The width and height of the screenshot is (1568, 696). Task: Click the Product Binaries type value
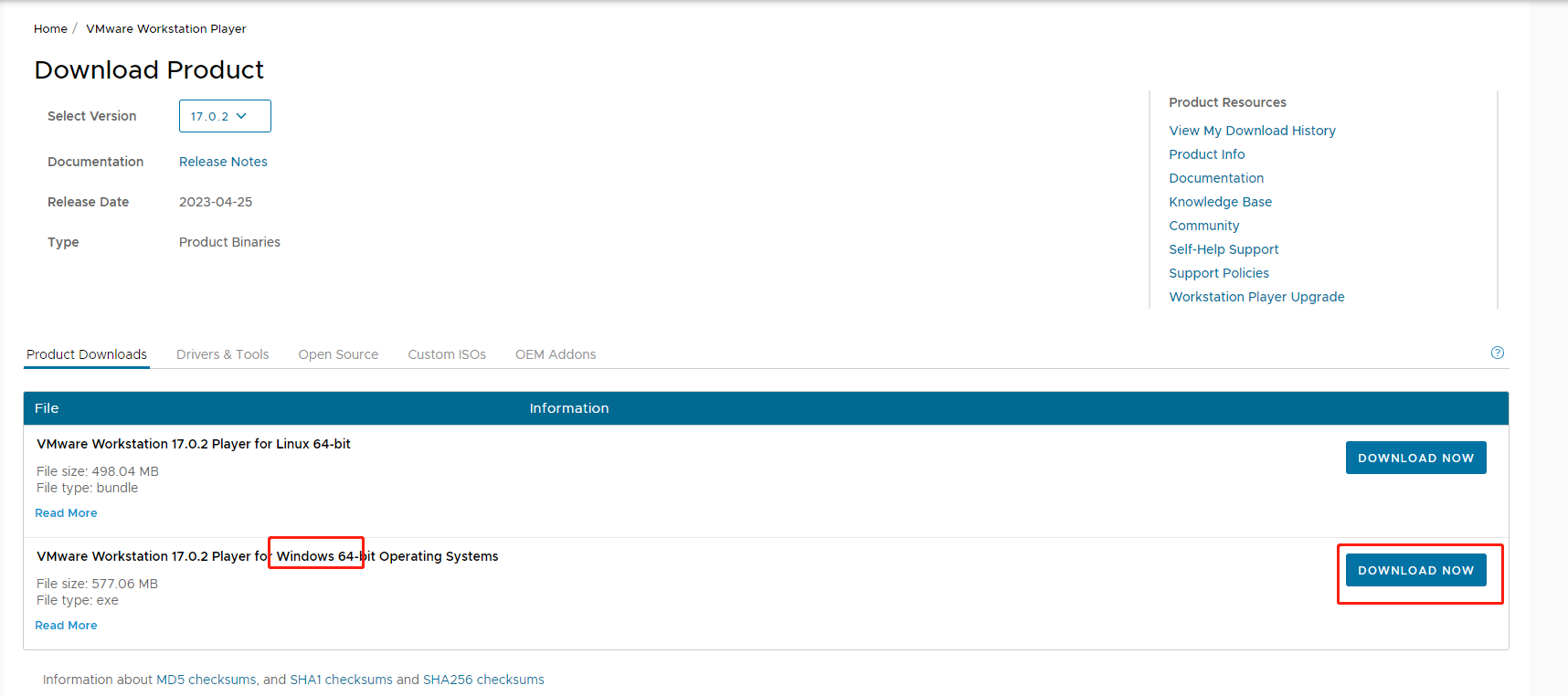[x=229, y=242]
